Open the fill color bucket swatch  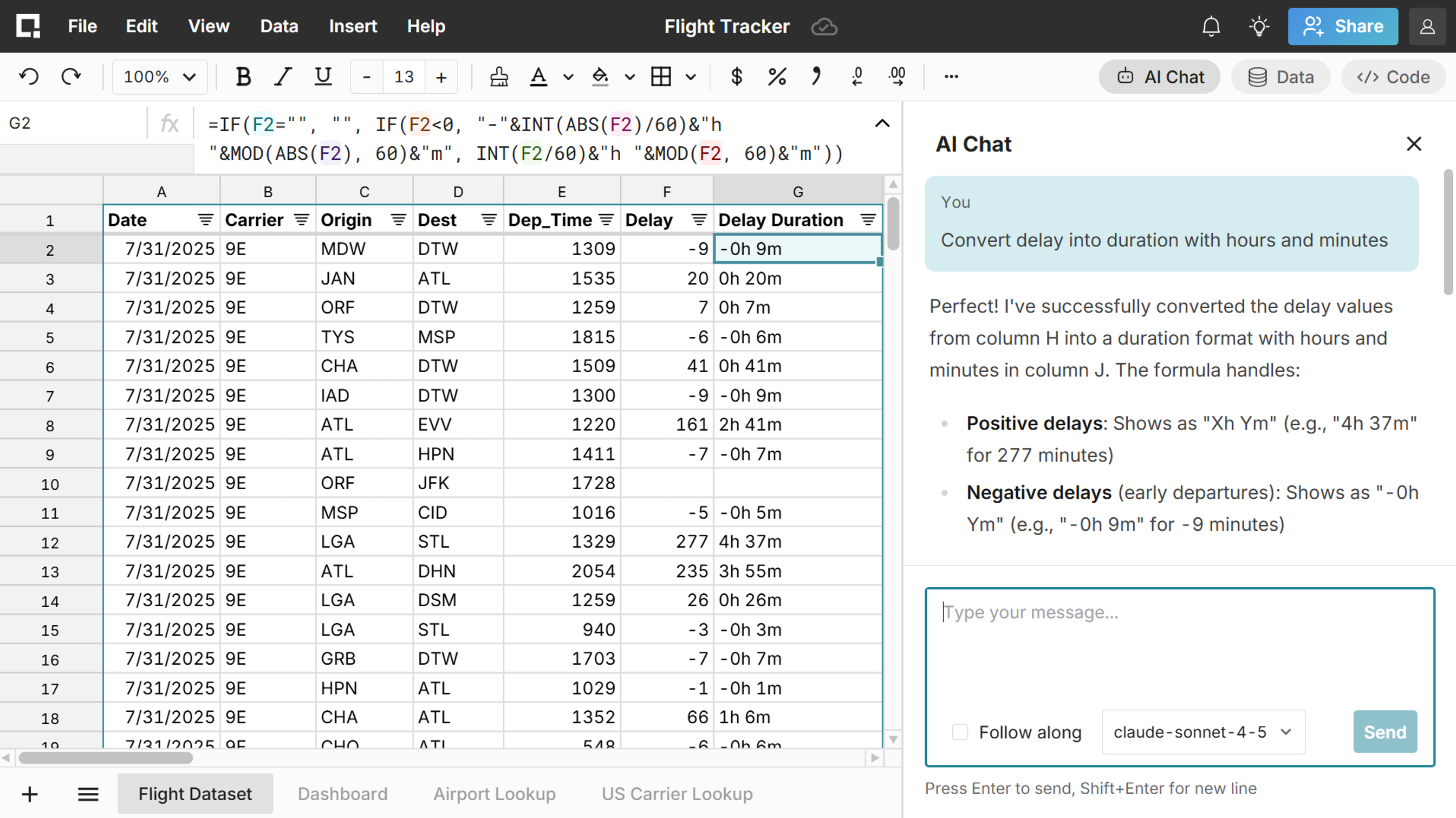(600, 76)
